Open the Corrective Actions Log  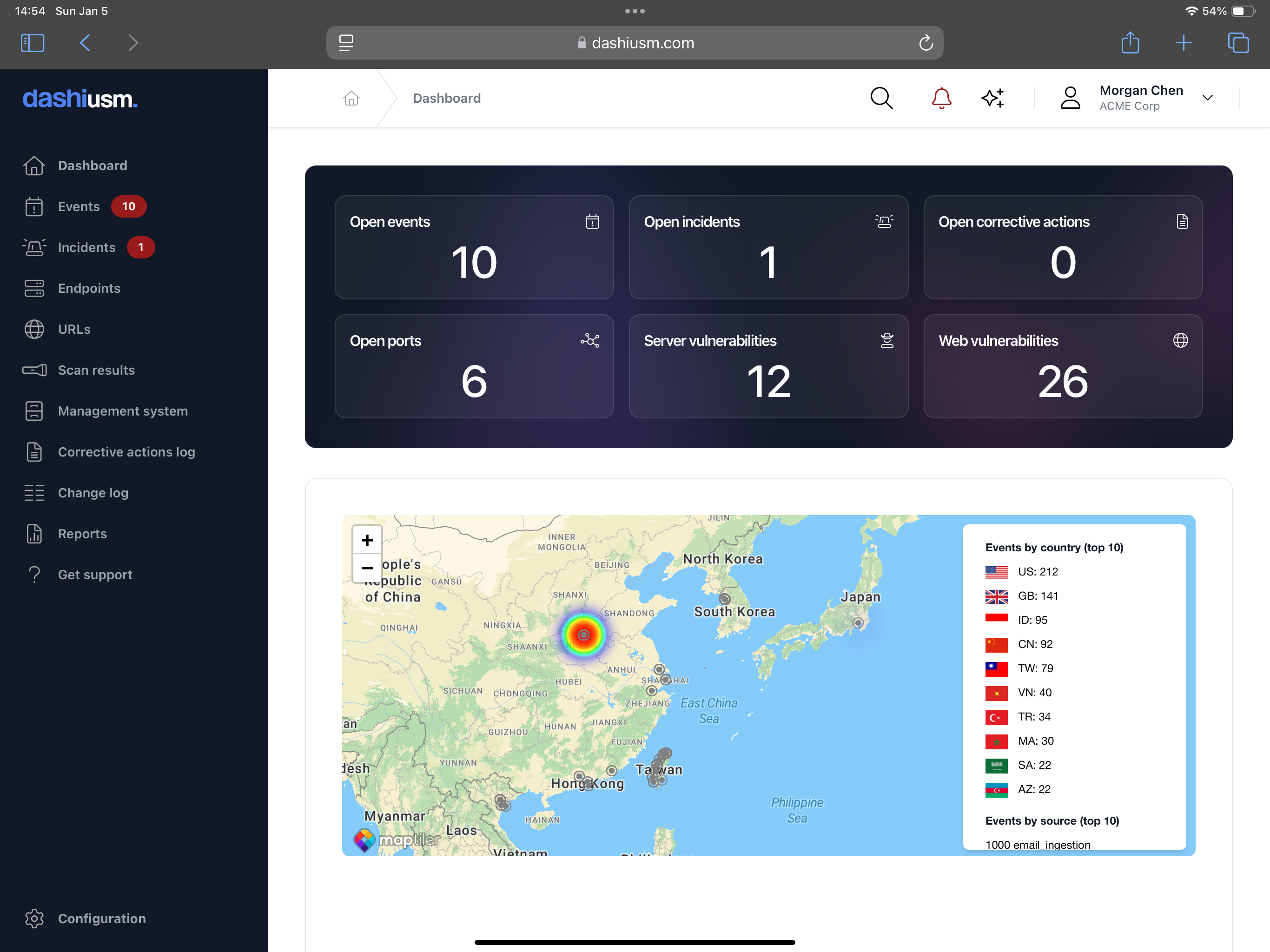126,452
